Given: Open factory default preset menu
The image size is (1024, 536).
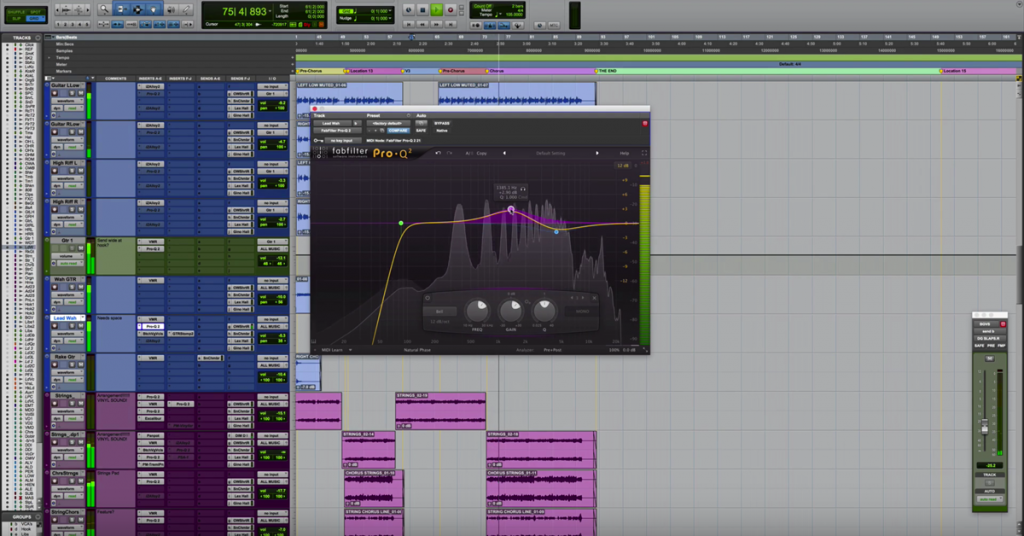Looking at the screenshot, I should click(x=389, y=123).
